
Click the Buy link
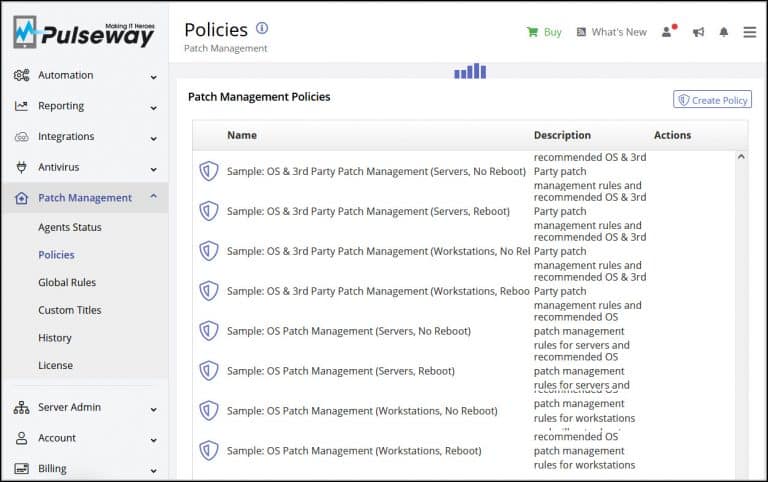click(x=552, y=32)
